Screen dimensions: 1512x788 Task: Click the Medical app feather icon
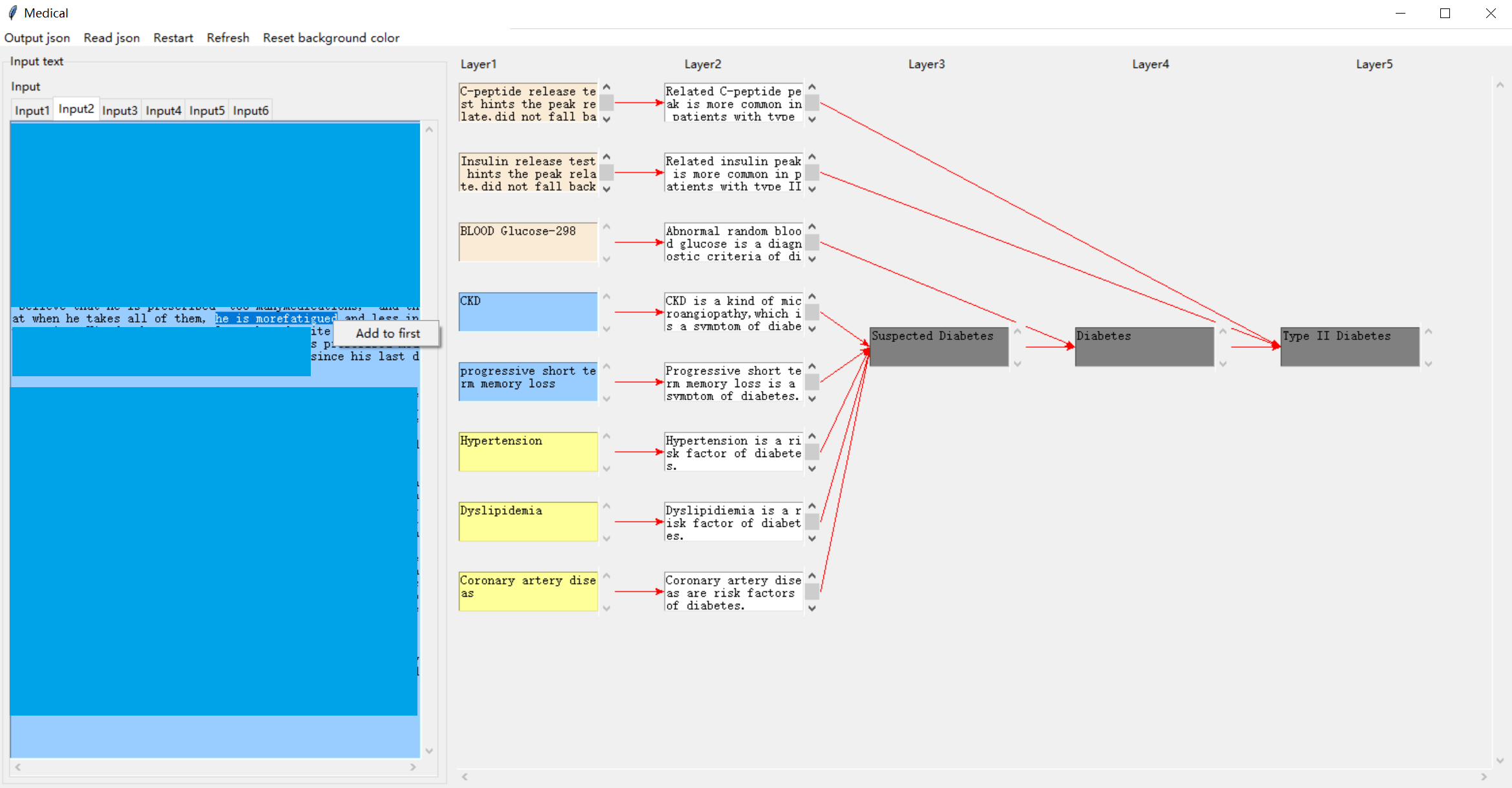12,13
